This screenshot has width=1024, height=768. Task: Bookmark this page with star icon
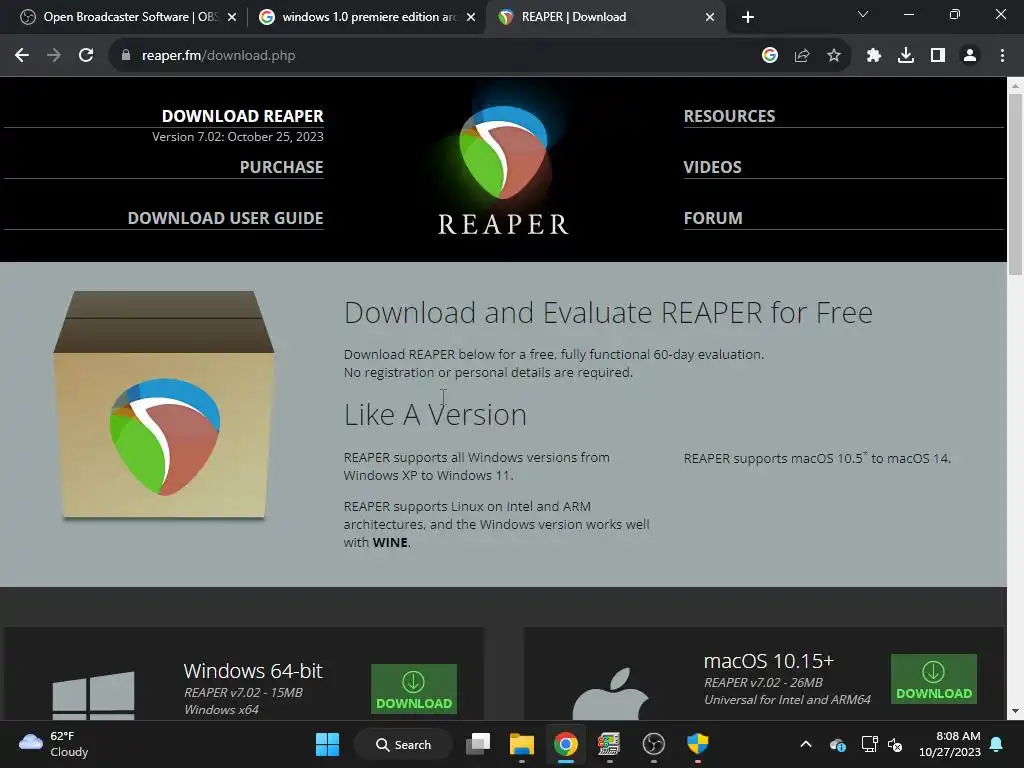coord(834,56)
